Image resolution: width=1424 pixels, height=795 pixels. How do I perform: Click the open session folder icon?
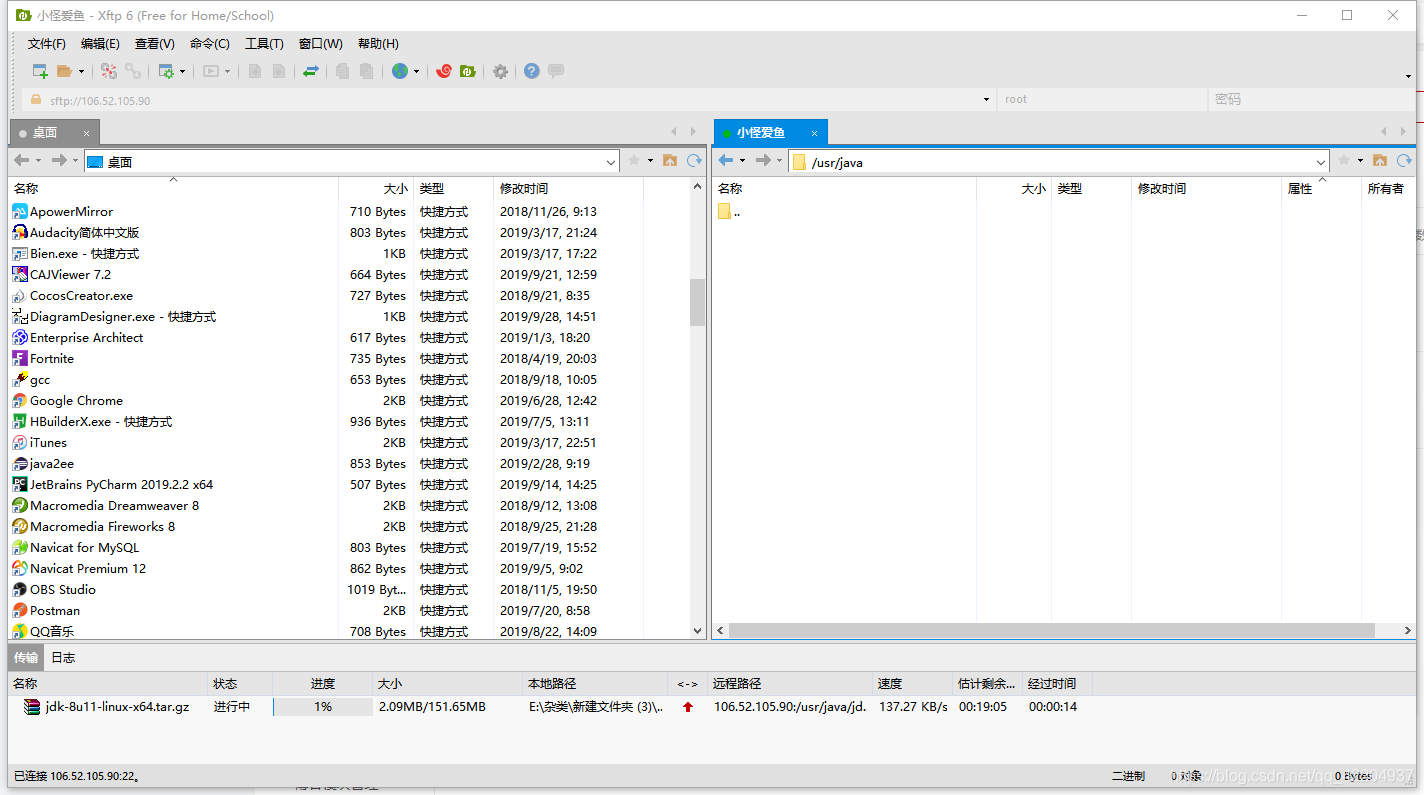pyautogui.click(x=65, y=71)
